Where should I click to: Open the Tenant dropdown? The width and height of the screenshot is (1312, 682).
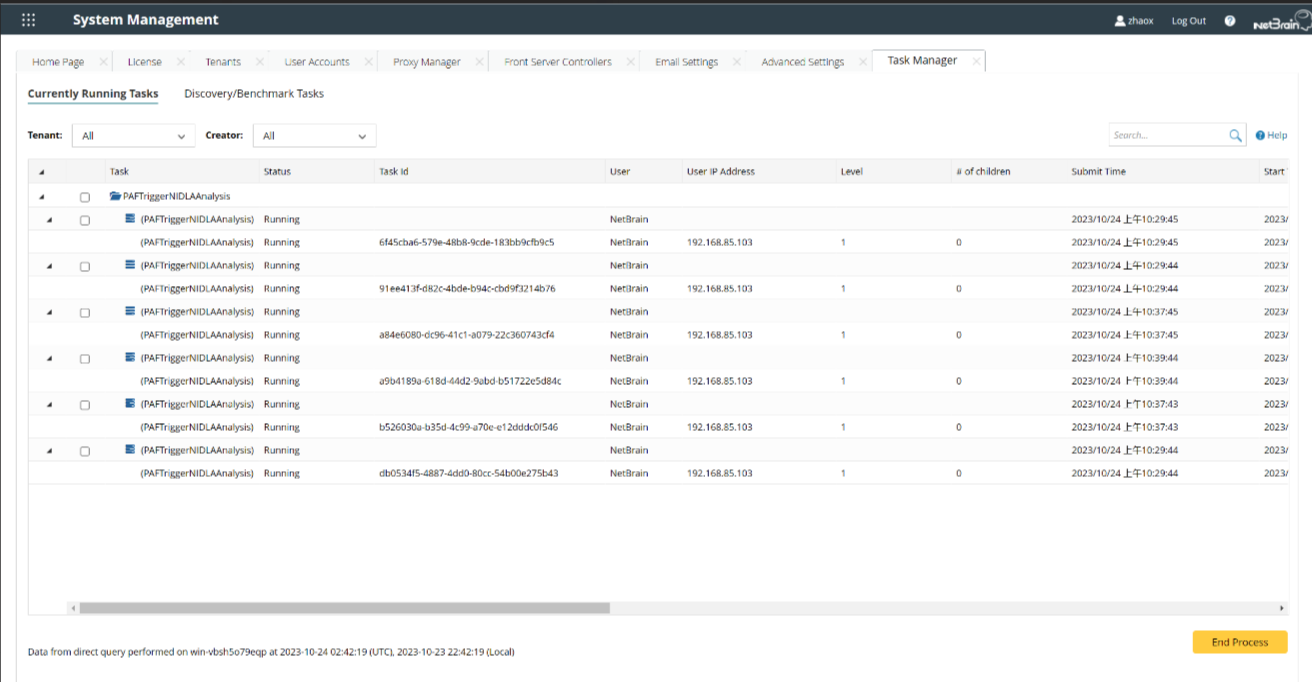pyautogui.click(x=133, y=136)
